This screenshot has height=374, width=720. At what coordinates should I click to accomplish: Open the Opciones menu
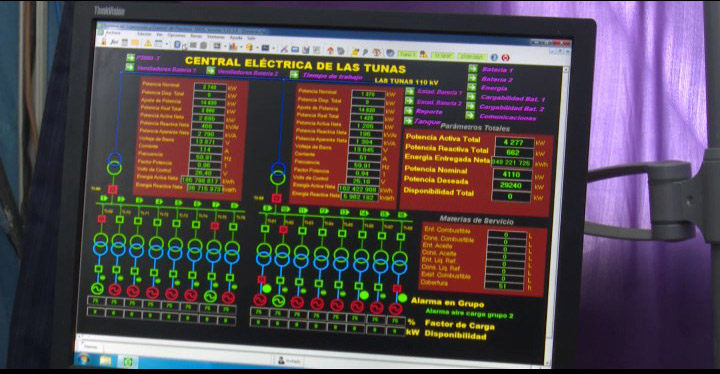[x=176, y=35]
